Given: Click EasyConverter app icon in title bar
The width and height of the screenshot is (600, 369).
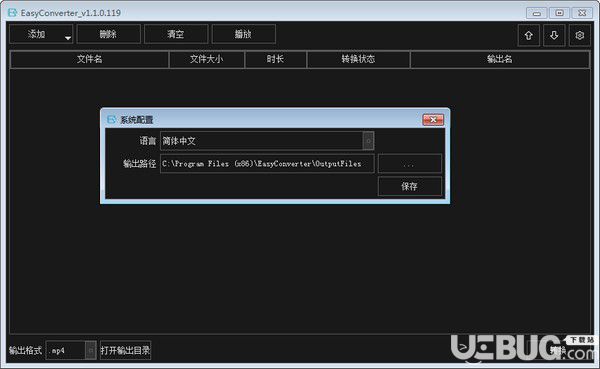Looking at the screenshot, I should click(x=12, y=13).
